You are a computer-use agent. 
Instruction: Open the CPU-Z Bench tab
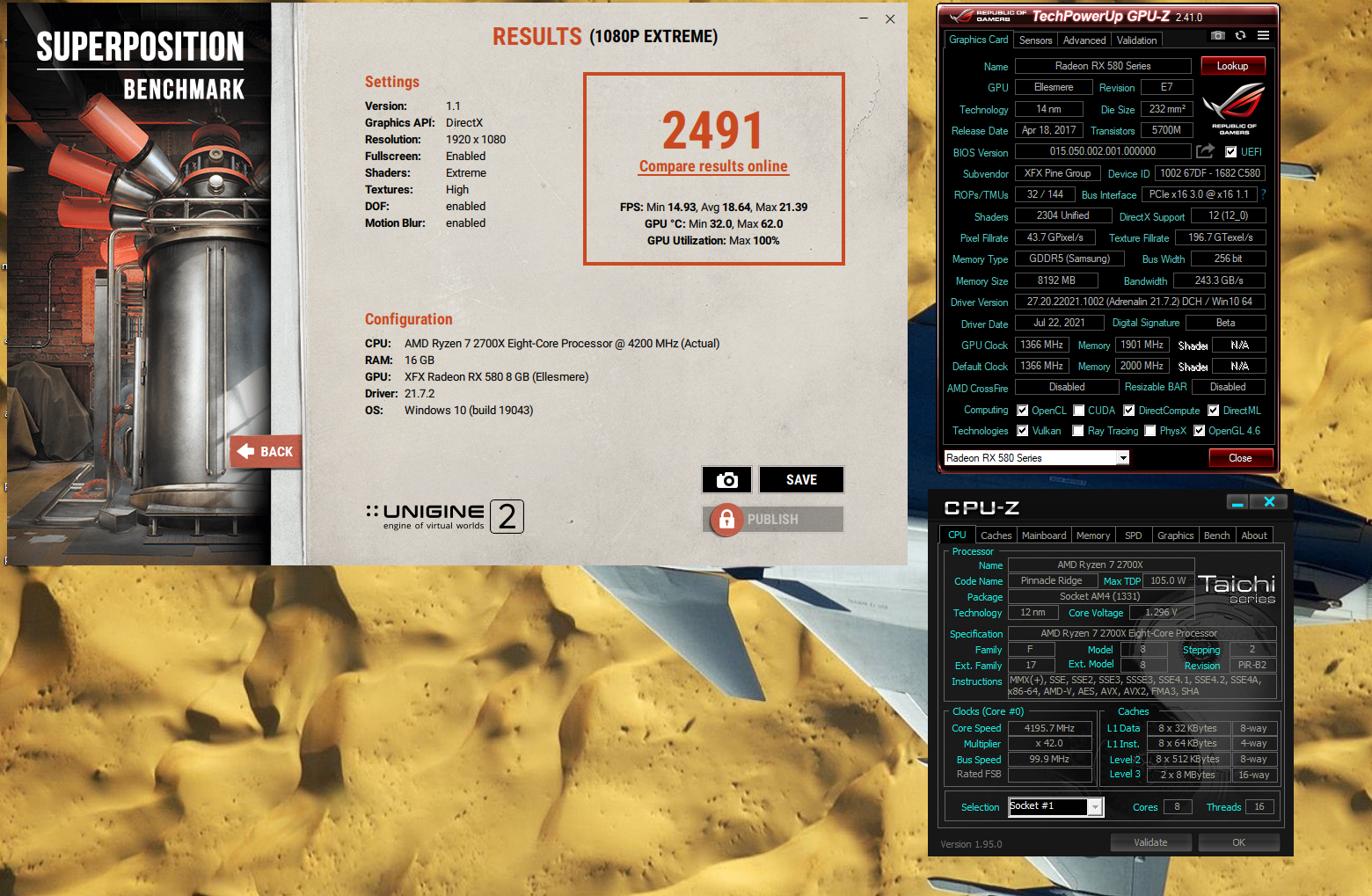[1216, 535]
